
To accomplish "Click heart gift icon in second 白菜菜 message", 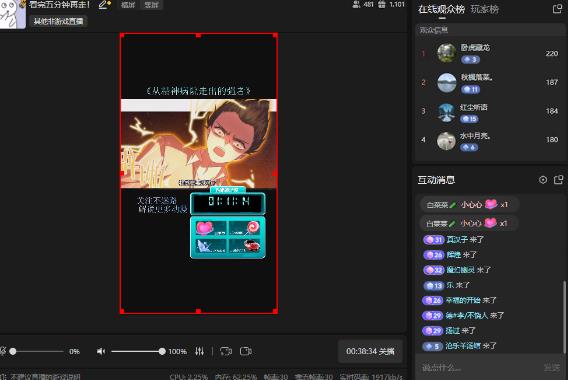I will click(490, 223).
